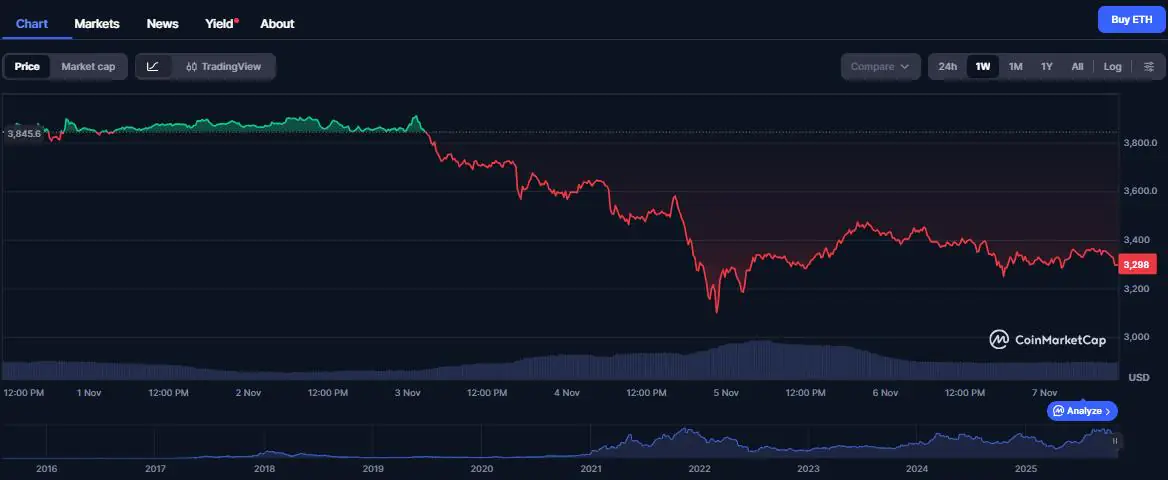The height and width of the screenshot is (480, 1168).
Task: Click the 3,000 price axis label
Action: [x=1137, y=337]
